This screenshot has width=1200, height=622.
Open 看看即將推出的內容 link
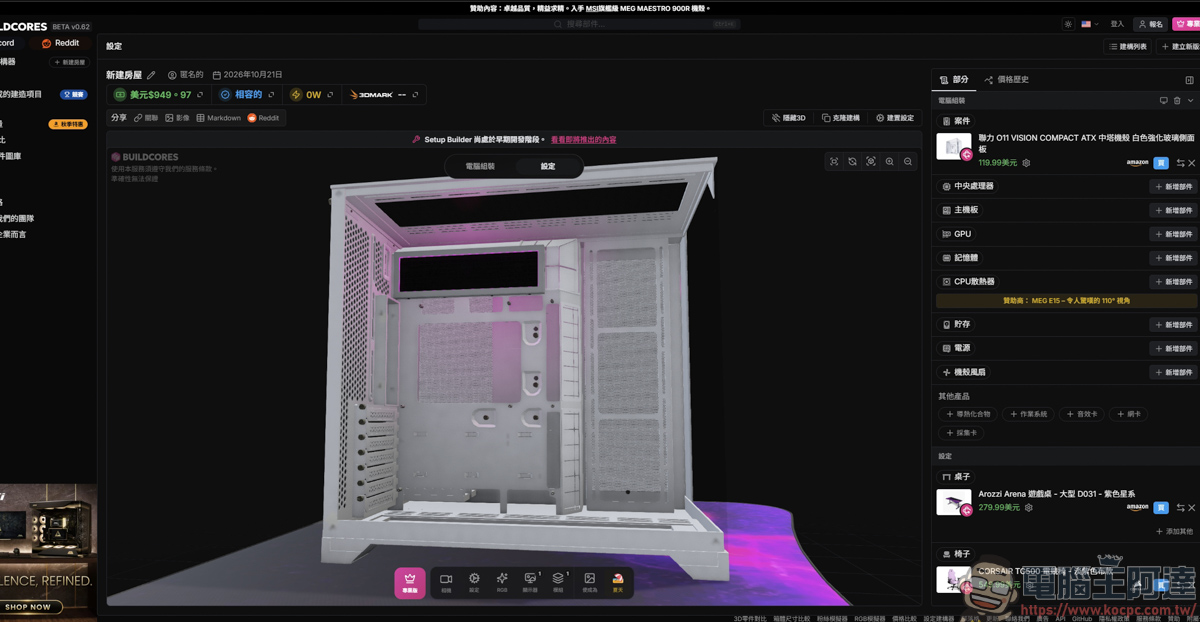(x=584, y=140)
